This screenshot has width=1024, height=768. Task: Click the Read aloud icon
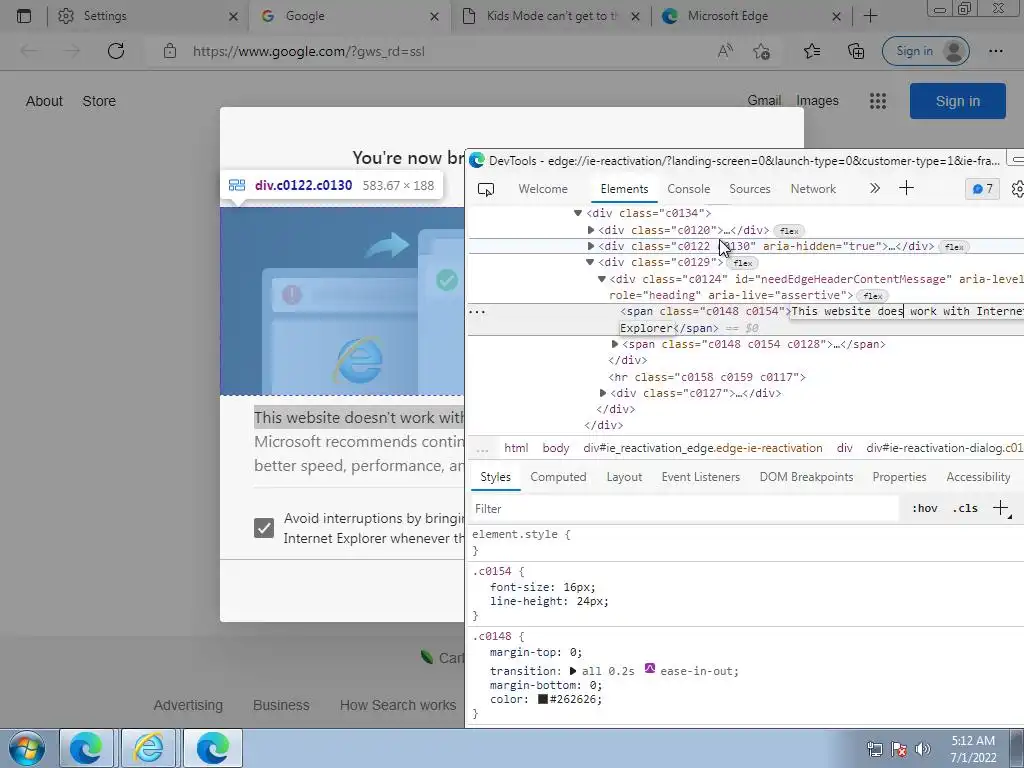(725, 51)
